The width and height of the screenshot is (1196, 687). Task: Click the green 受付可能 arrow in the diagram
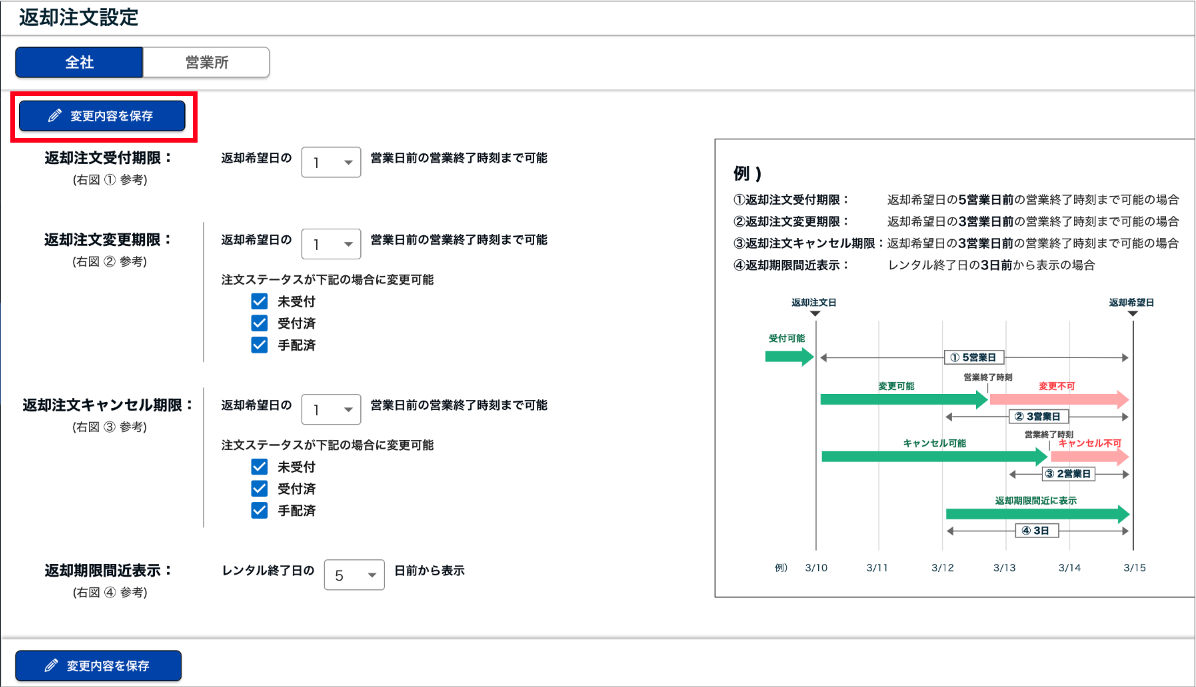pos(790,357)
